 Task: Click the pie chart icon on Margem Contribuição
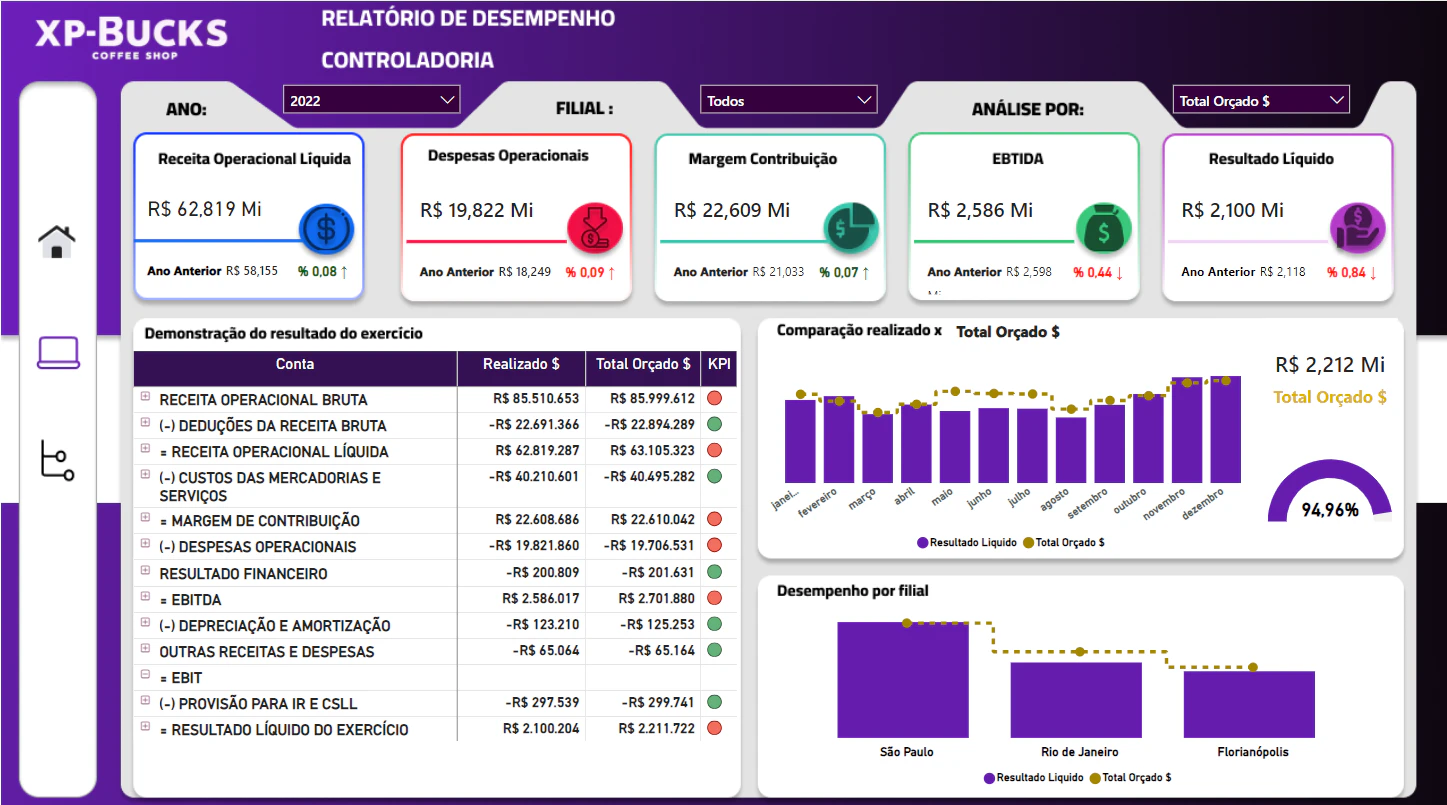pos(851,227)
